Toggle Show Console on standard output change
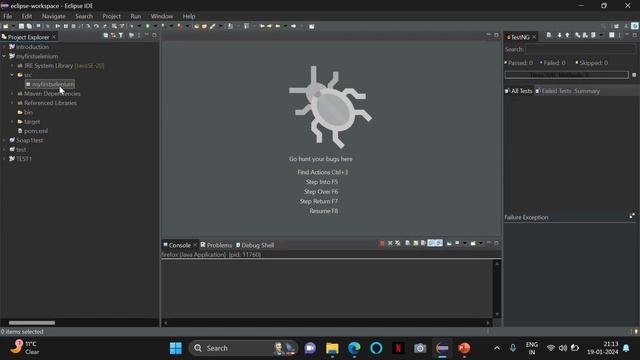The image size is (640, 360). click(x=431, y=243)
